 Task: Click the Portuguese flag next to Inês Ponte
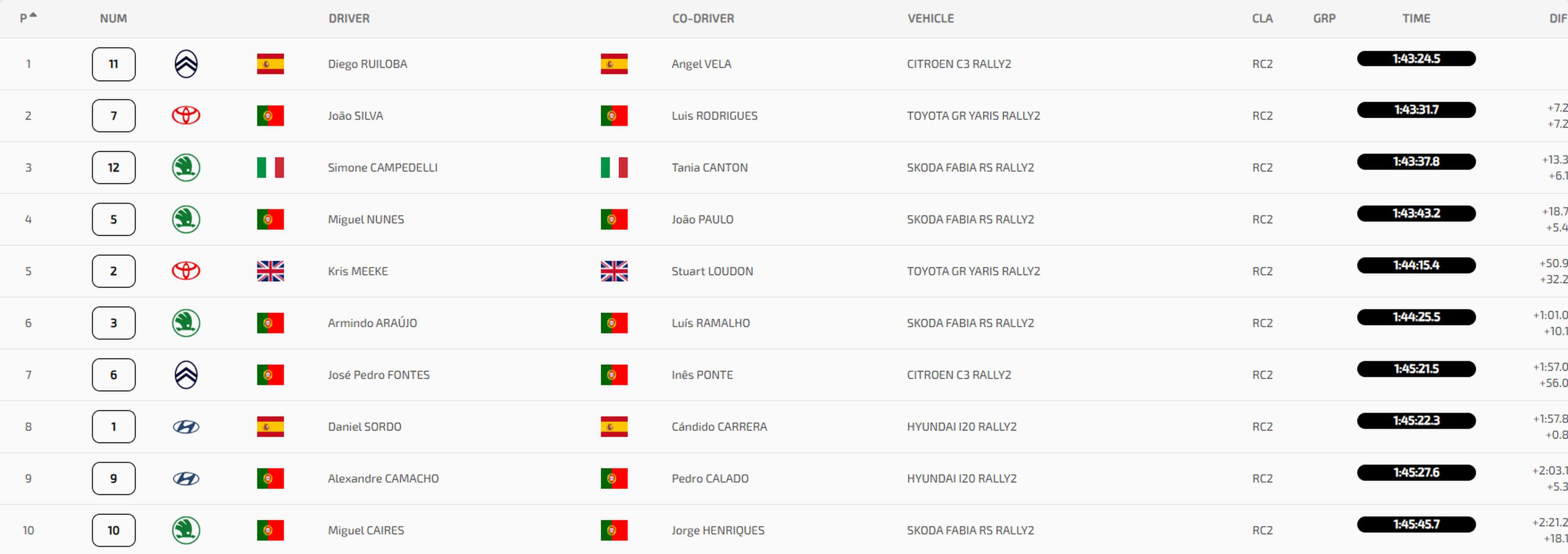tap(614, 375)
